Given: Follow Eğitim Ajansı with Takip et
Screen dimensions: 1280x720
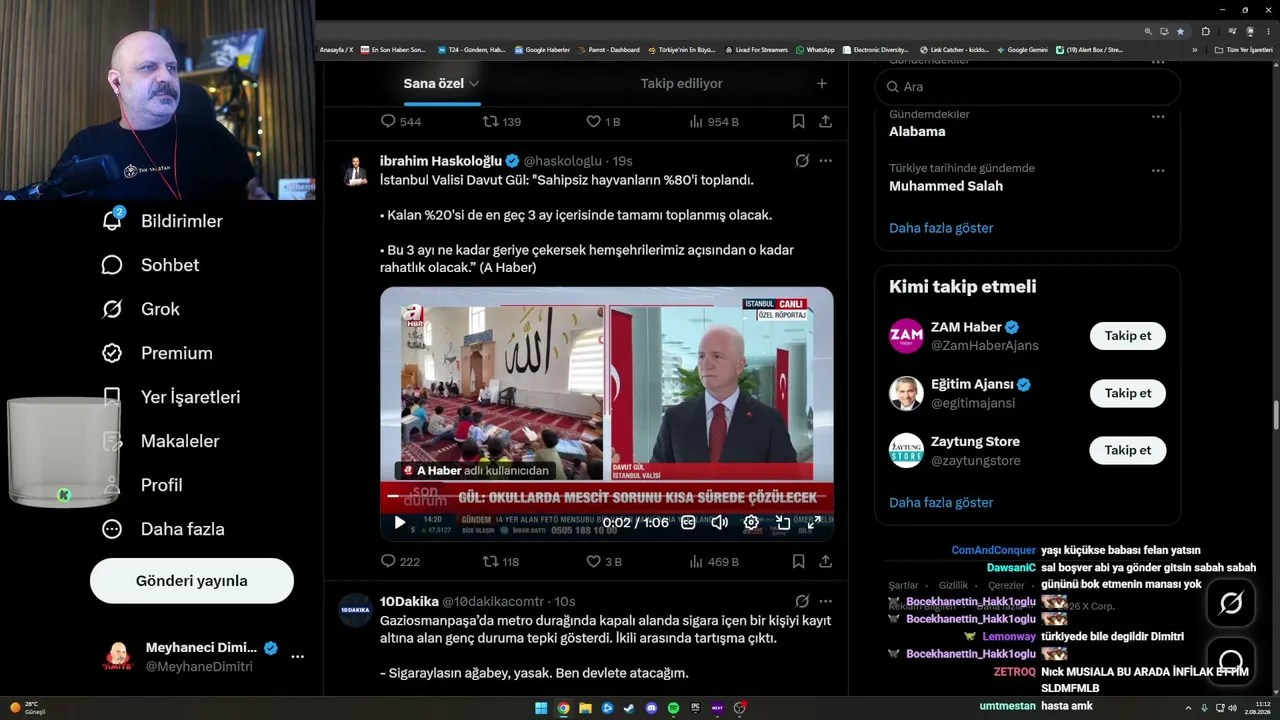Looking at the screenshot, I should click(x=1128, y=393).
